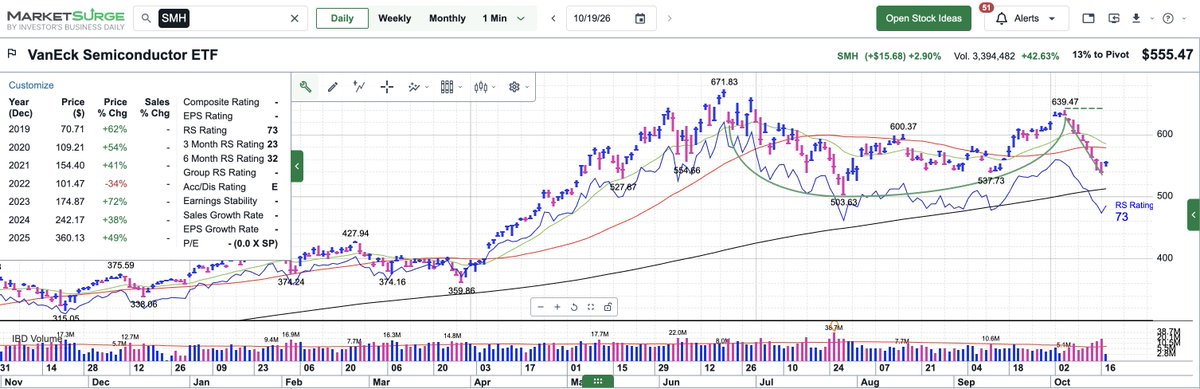Screen dimensions: 1200x389
Task: Open chart settings gear icon
Action: tap(514, 87)
